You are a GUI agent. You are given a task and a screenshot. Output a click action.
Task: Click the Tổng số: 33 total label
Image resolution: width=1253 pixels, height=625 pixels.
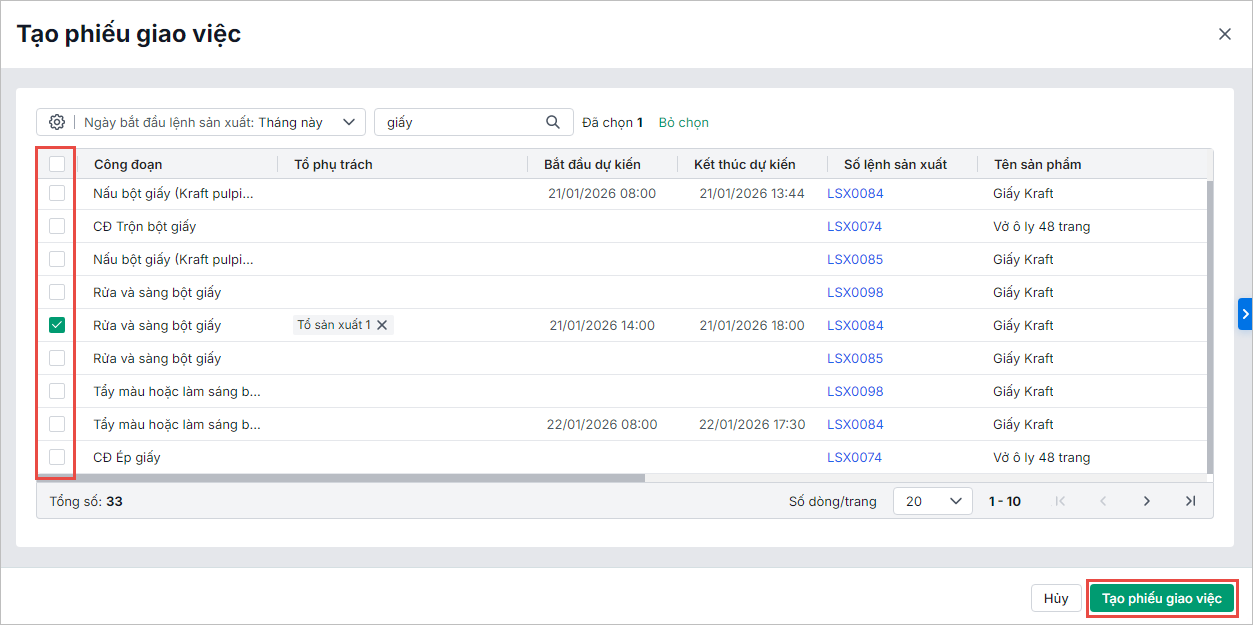tap(86, 501)
